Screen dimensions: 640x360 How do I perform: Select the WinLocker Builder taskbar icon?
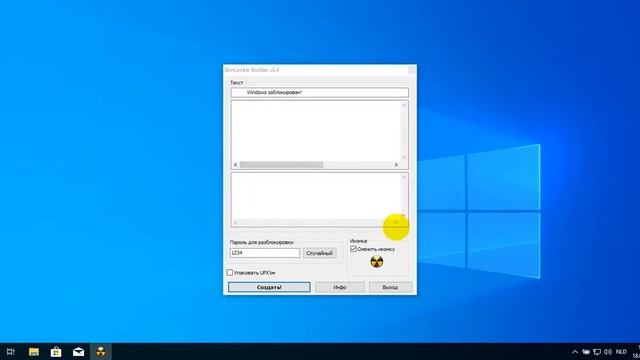coord(100,351)
